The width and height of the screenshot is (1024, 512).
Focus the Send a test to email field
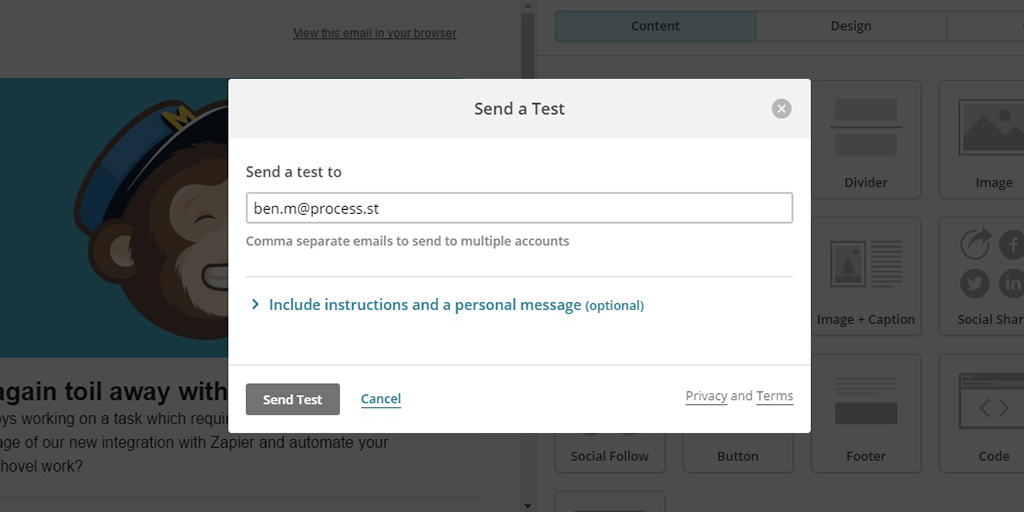[519, 208]
